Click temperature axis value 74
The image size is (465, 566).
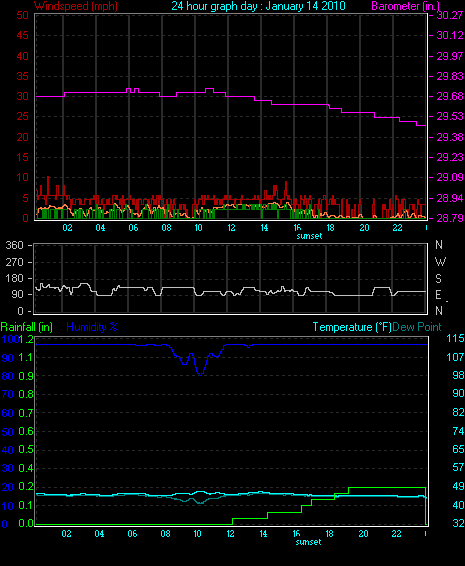click(458, 431)
